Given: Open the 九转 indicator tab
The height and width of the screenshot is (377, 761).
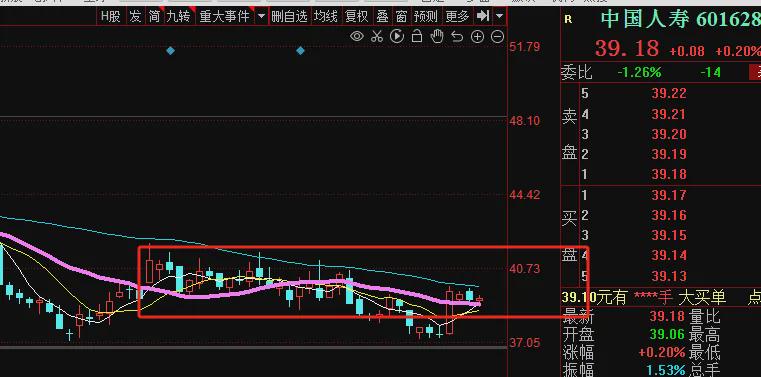Looking at the screenshot, I should tap(178, 16).
